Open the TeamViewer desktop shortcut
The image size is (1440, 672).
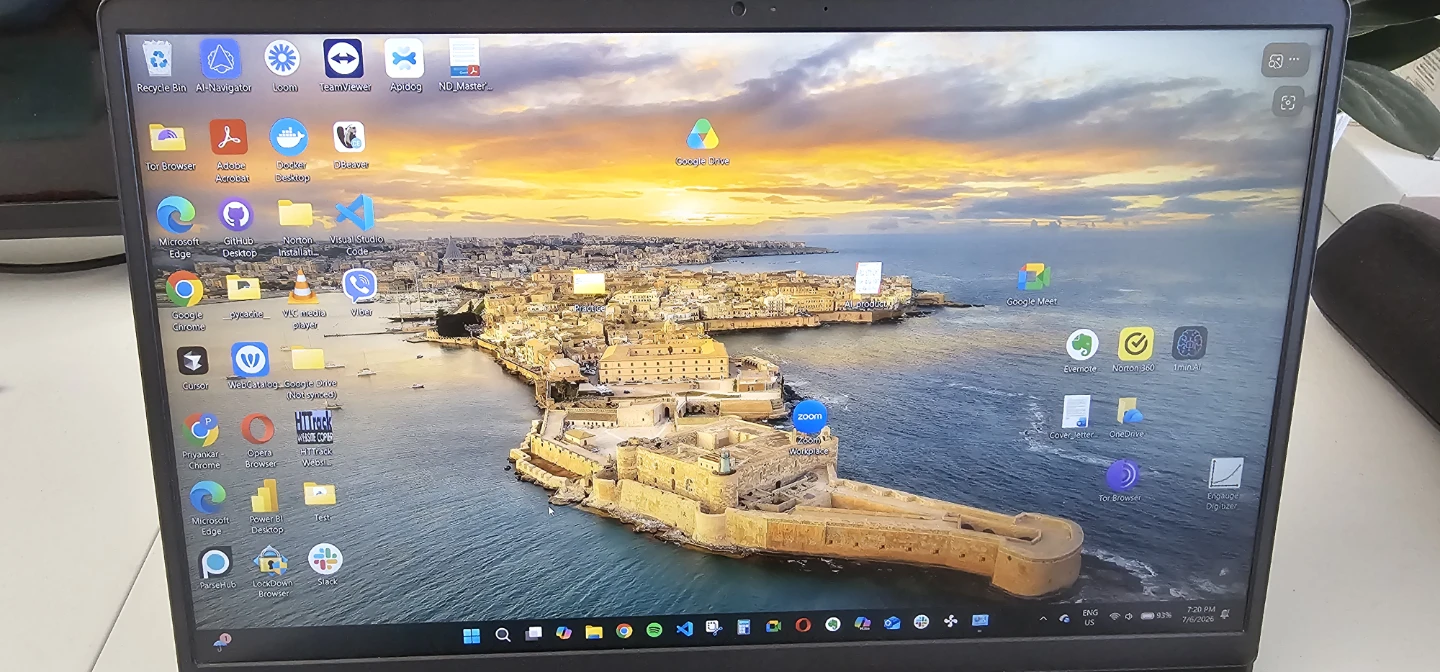(344, 66)
